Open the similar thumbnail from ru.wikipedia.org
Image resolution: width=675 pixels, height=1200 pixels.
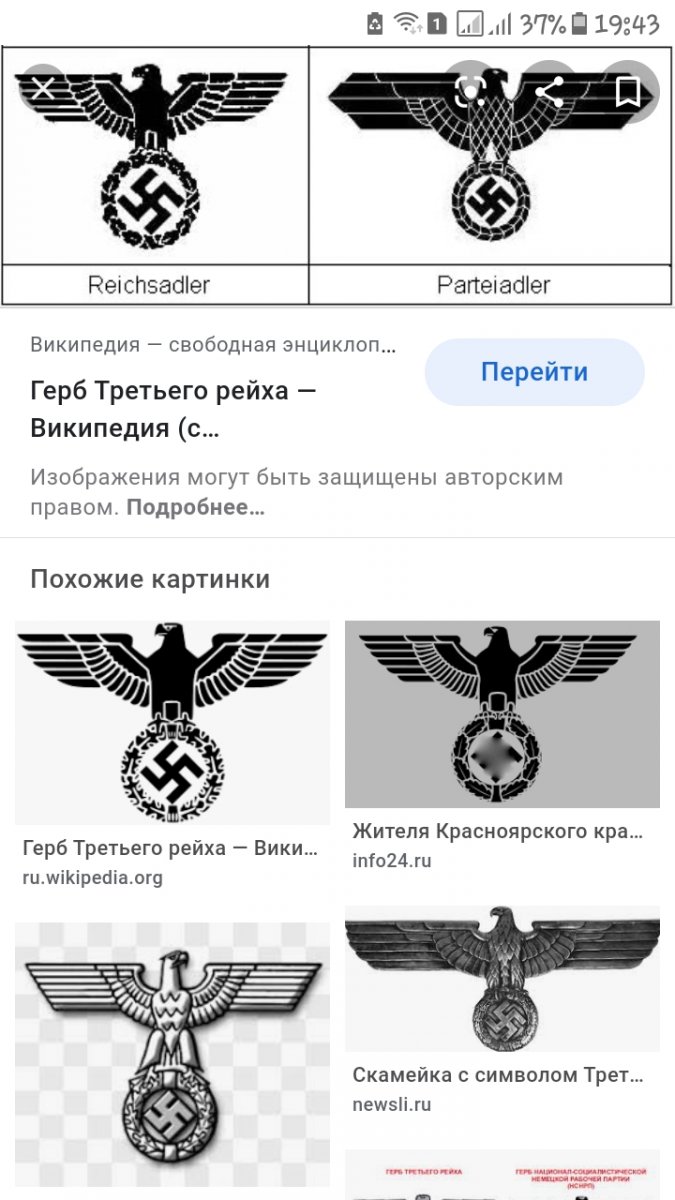click(172, 722)
